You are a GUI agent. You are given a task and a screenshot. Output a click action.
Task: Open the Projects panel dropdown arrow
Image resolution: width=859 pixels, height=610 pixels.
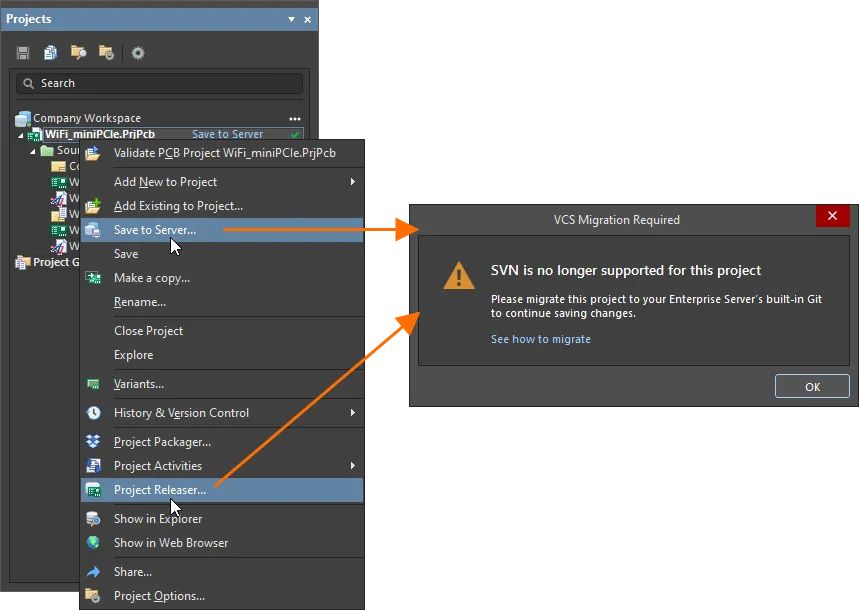point(291,19)
